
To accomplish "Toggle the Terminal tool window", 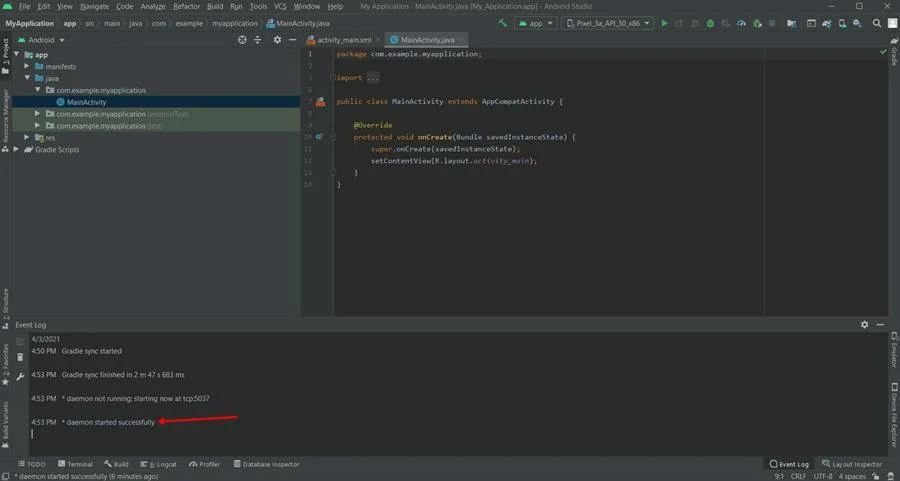I will [x=75, y=464].
